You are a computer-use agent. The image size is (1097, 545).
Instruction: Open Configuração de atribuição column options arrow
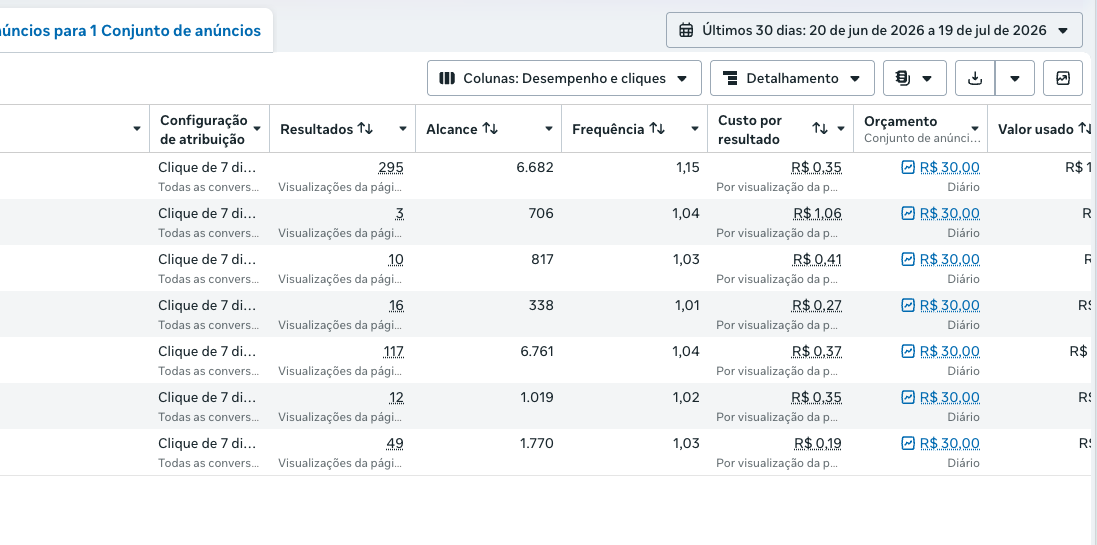[x=257, y=129]
